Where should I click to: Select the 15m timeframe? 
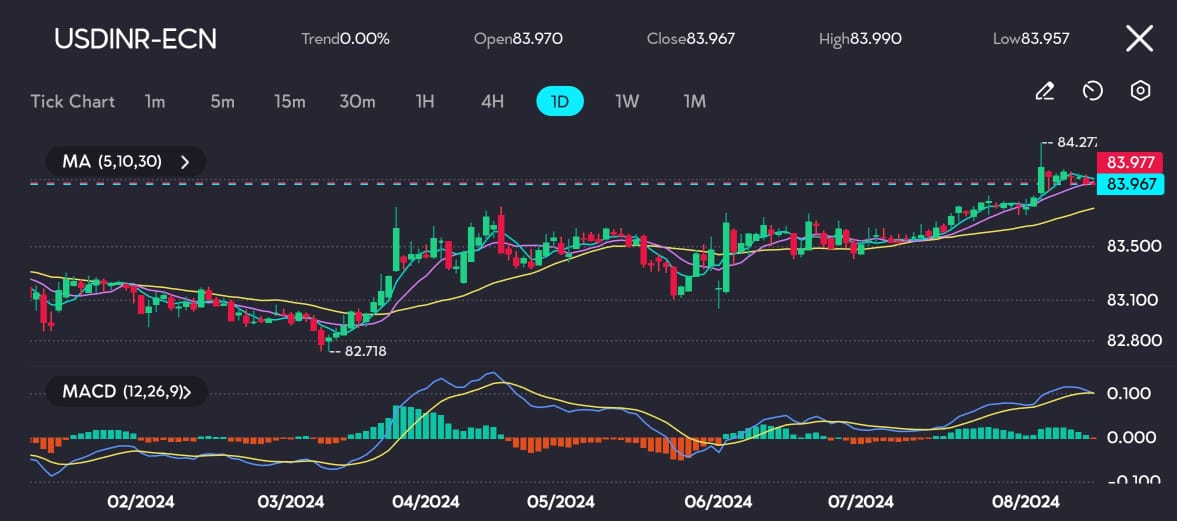click(289, 101)
